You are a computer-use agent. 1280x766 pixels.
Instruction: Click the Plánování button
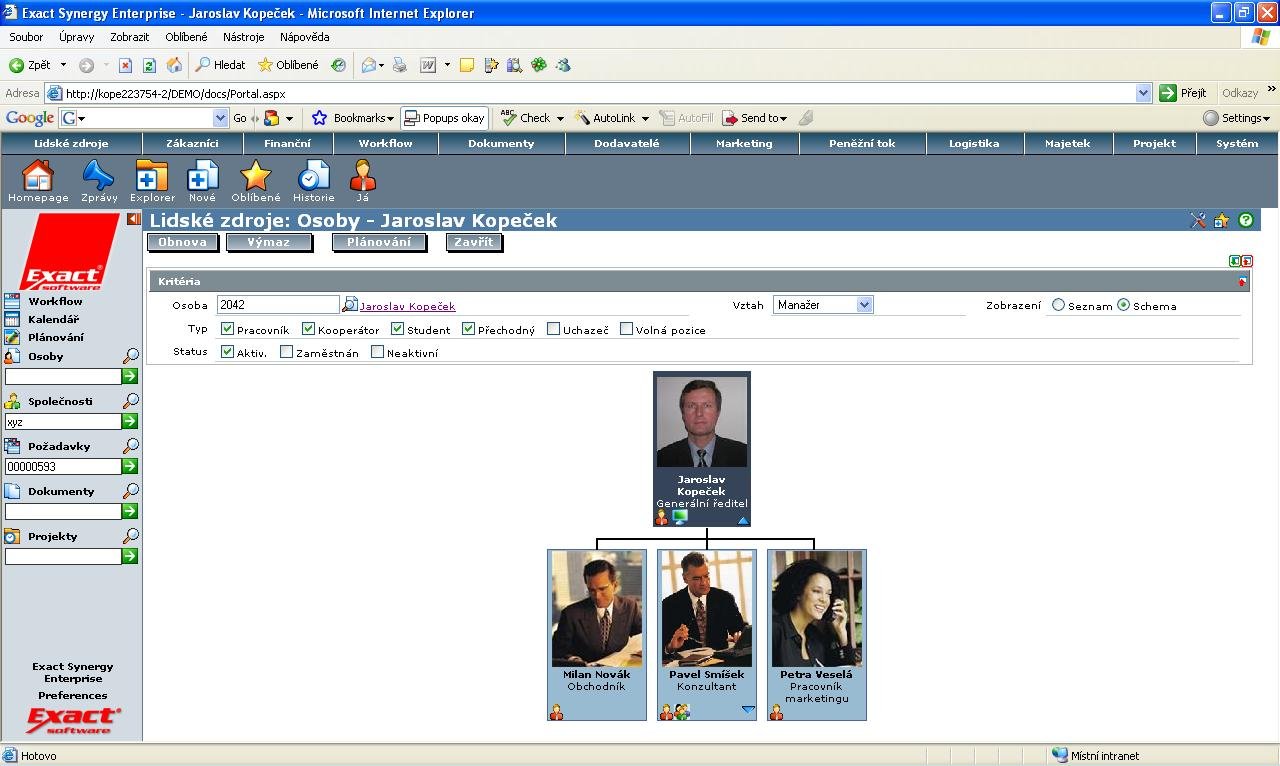point(379,242)
